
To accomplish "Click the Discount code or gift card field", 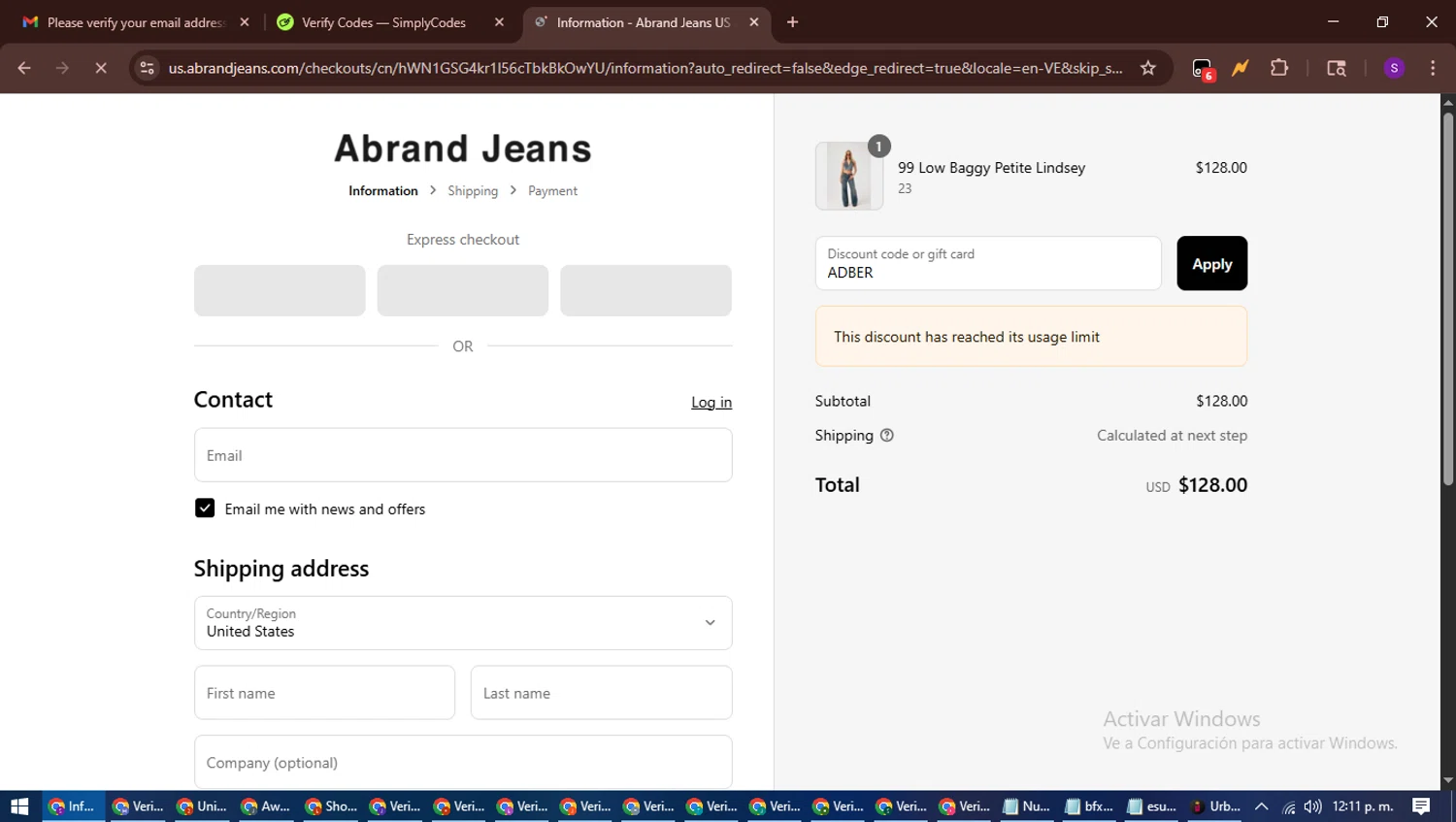I will [x=988, y=263].
